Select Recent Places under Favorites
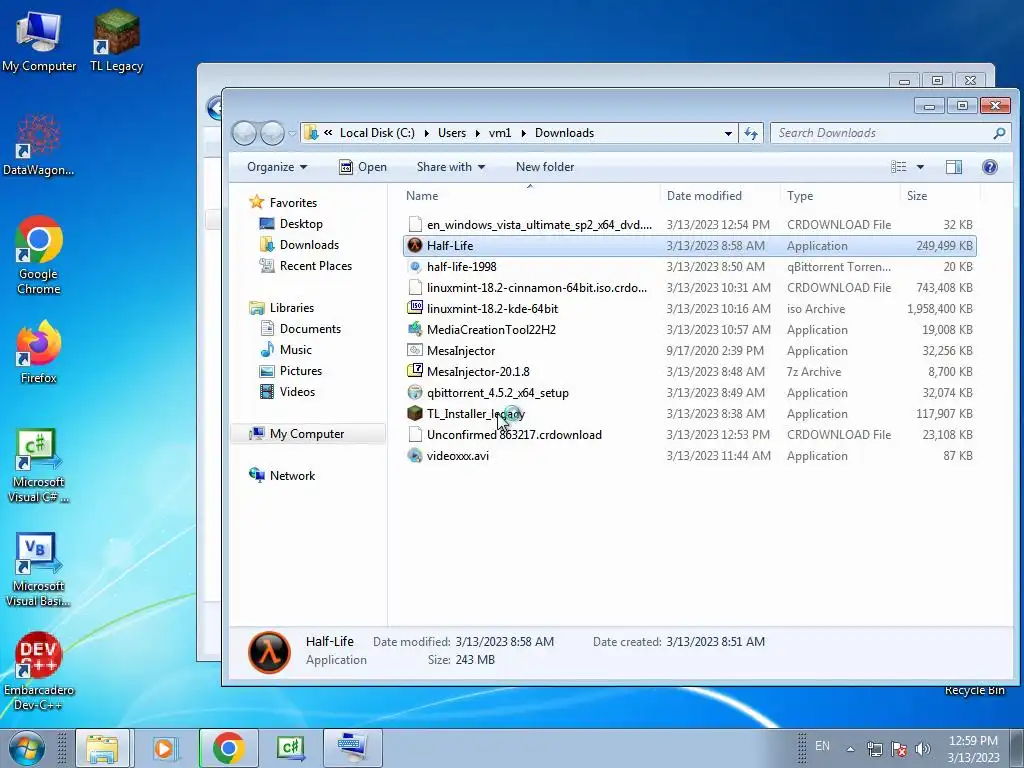The height and width of the screenshot is (768, 1024). (306, 266)
